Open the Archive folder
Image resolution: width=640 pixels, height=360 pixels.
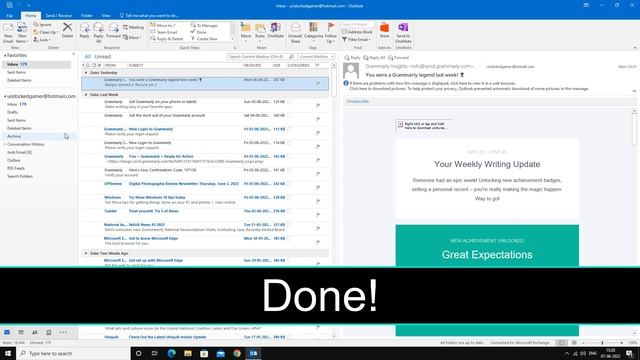[x=14, y=136]
